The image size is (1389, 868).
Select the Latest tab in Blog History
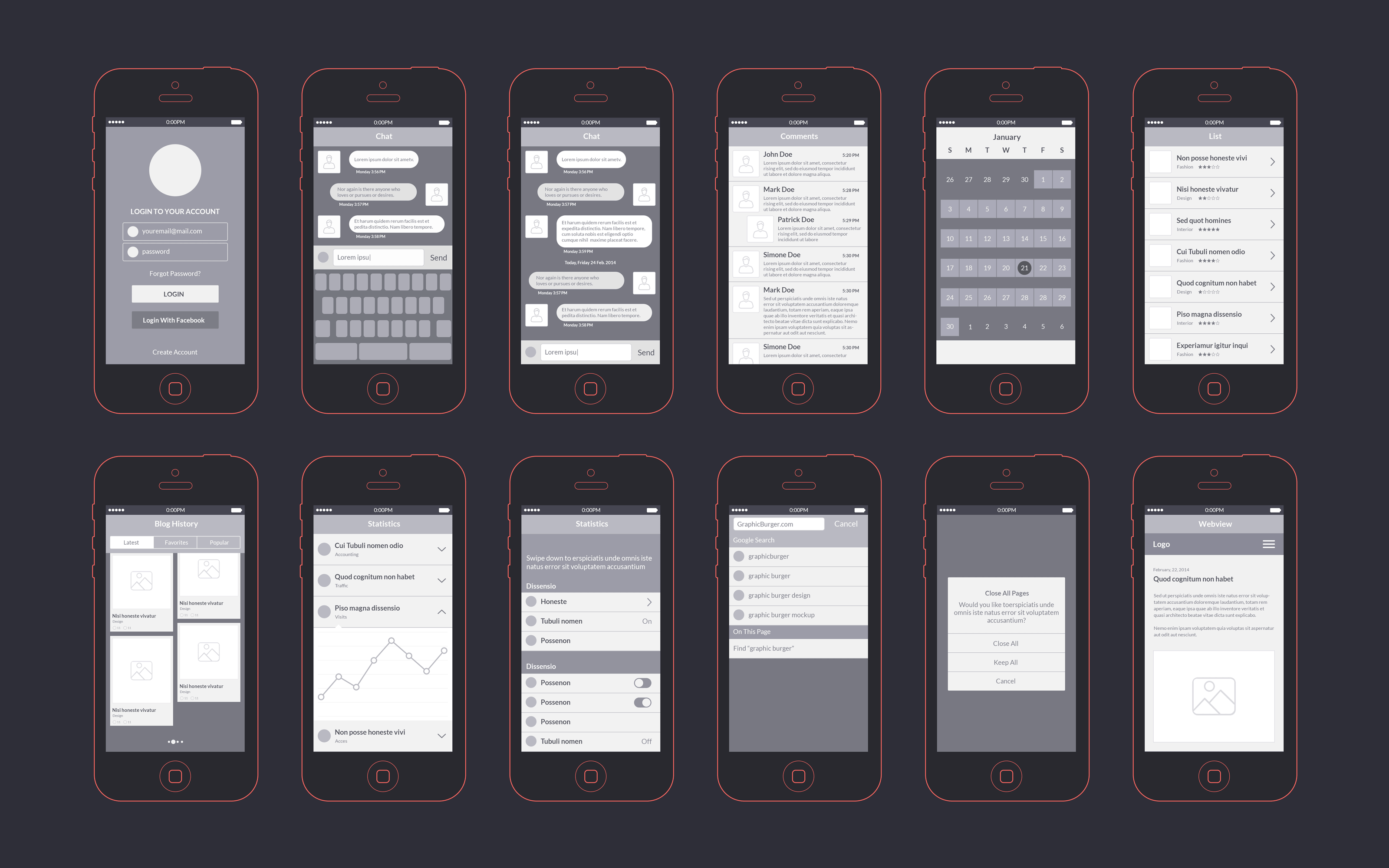click(x=131, y=544)
